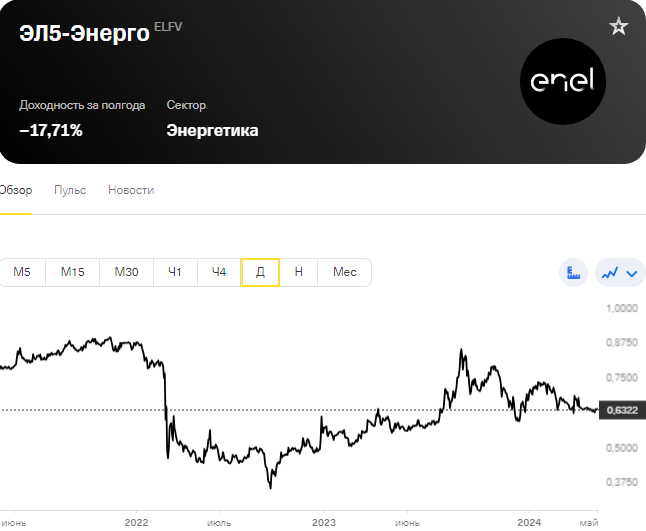This screenshot has width=646, height=531.
Task: Choose the Ч1 hourly interval
Action: point(175,272)
